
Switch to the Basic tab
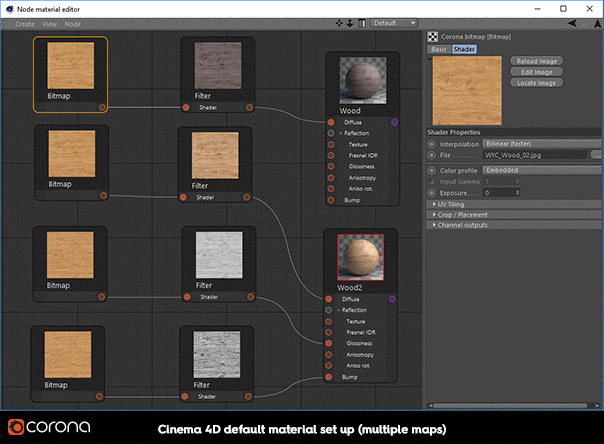pyautogui.click(x=439, y=49)
